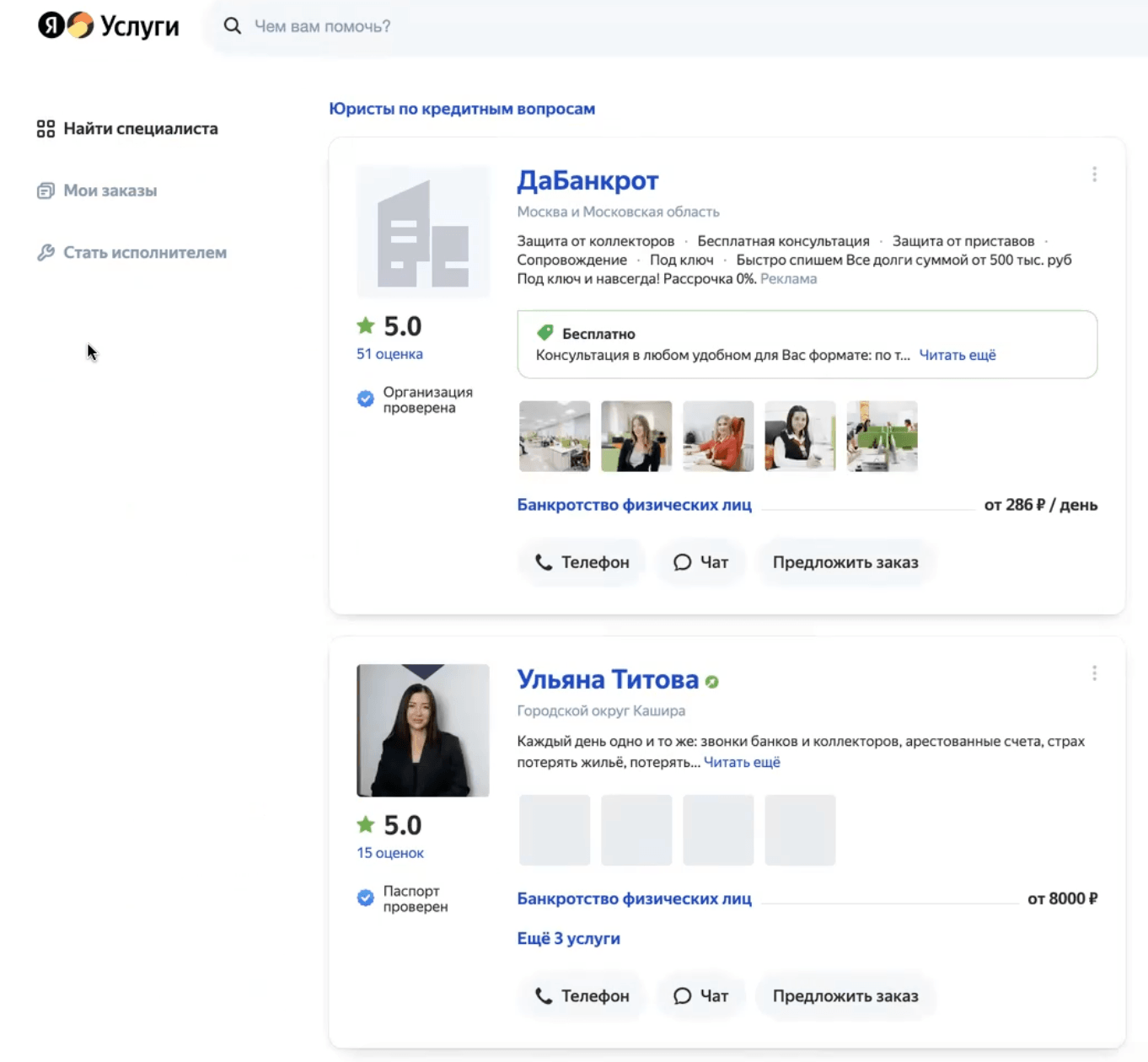Open the ДаБанкрот profile title
Screen dimensions: 1148x1062
587,180
